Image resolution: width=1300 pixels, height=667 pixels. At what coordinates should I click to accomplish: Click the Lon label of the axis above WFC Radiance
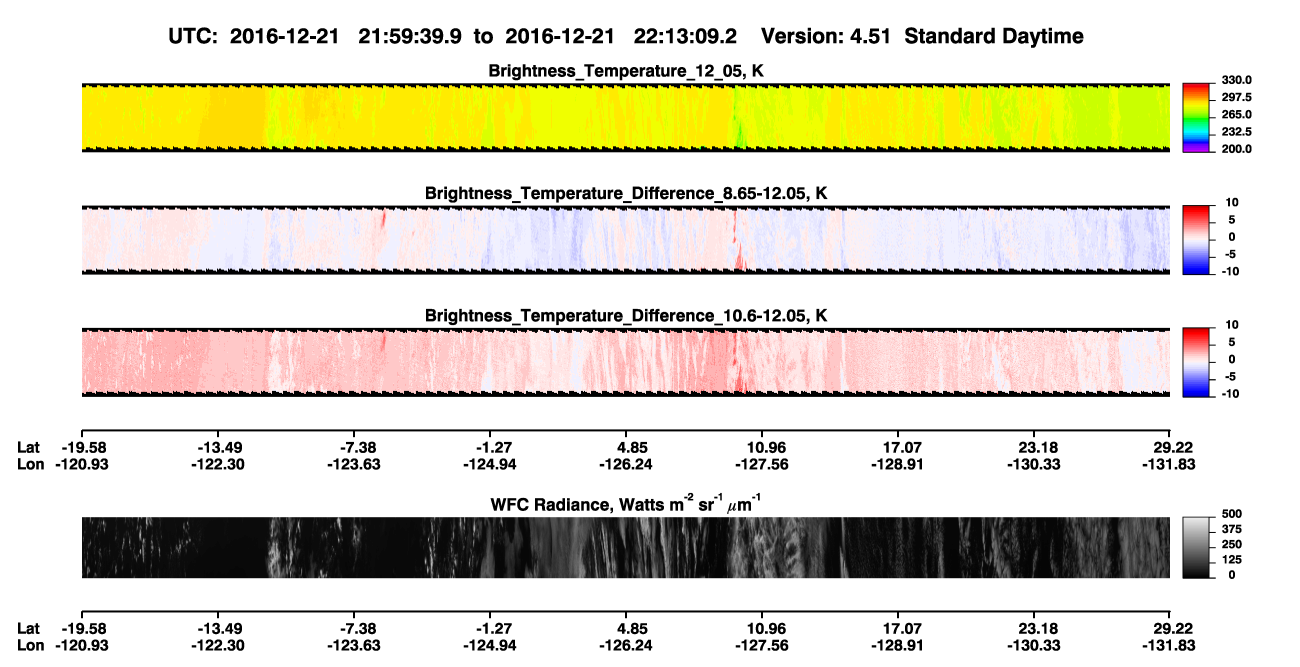coord(31,464)
